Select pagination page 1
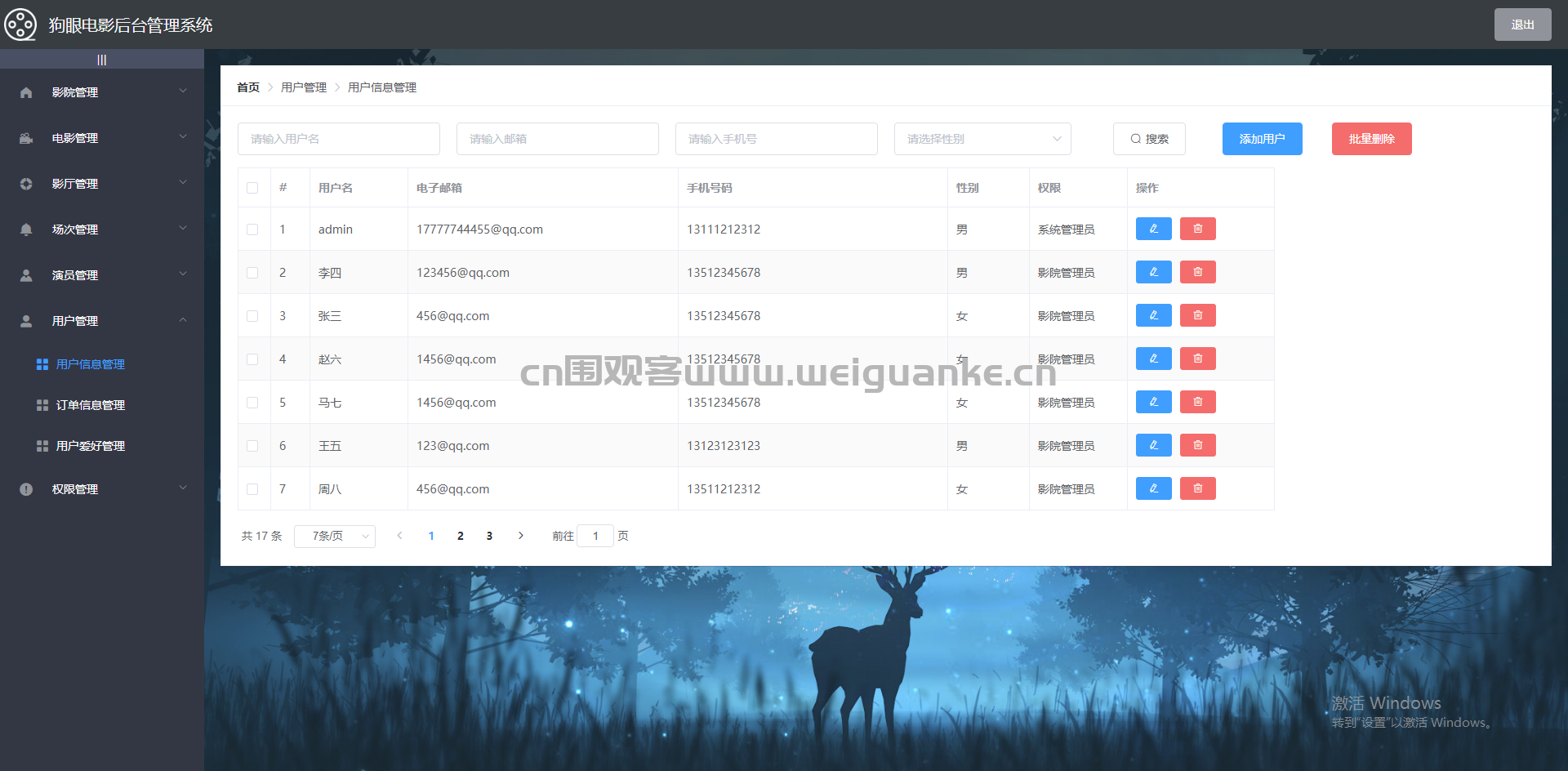 click(431, 536)
